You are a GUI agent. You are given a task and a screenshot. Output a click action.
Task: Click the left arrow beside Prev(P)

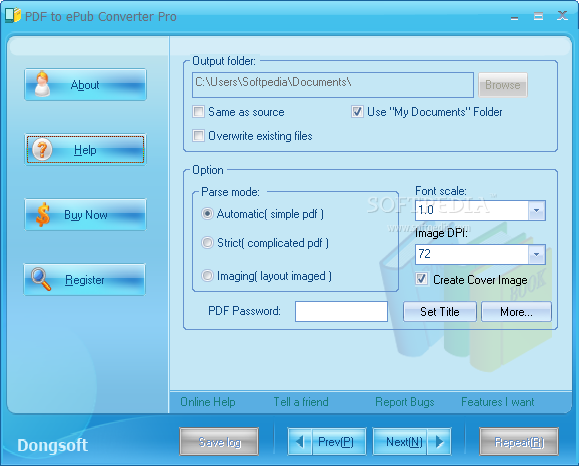point(300,442)
